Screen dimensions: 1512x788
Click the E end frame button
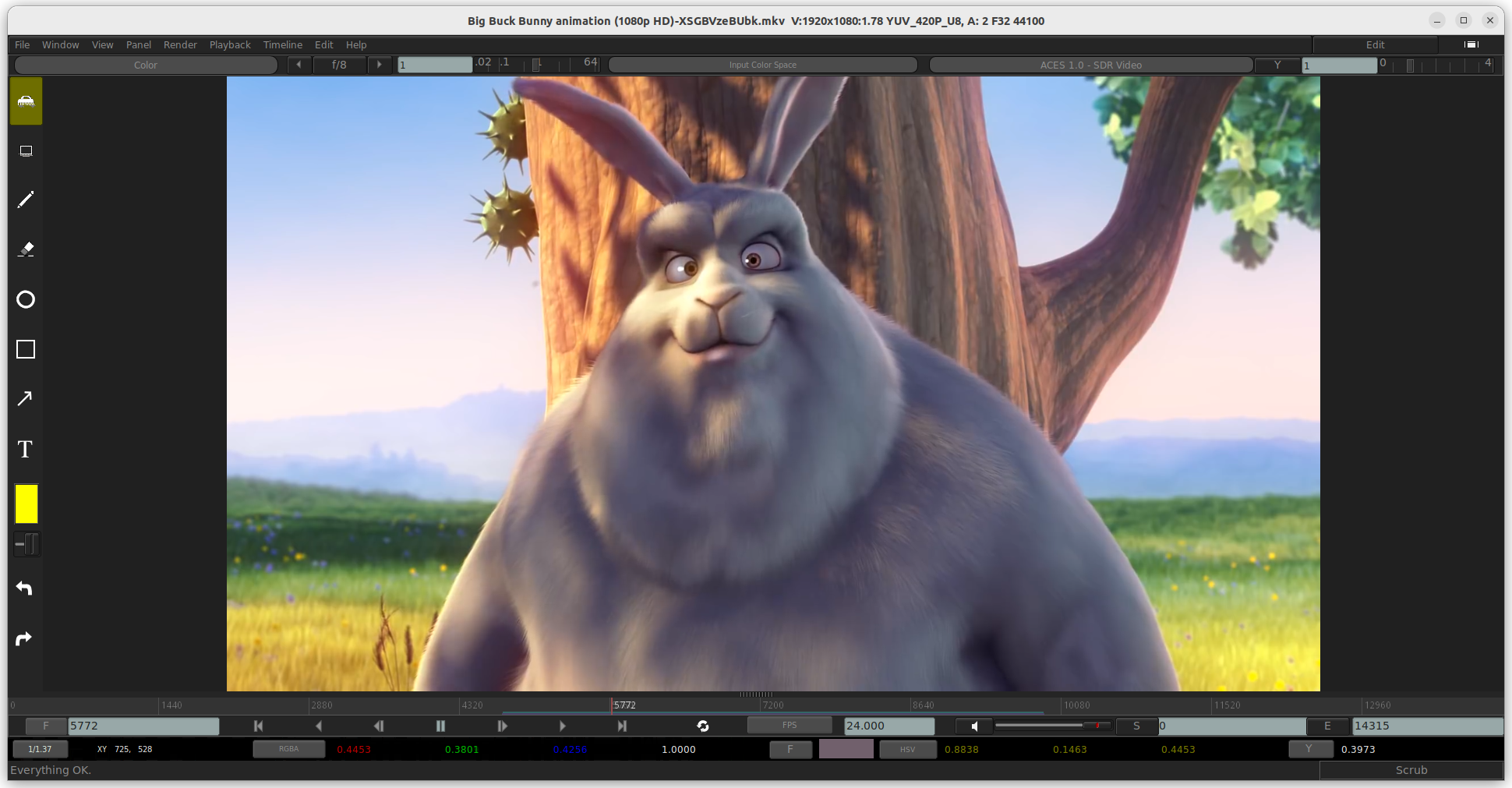[1328, 726]
